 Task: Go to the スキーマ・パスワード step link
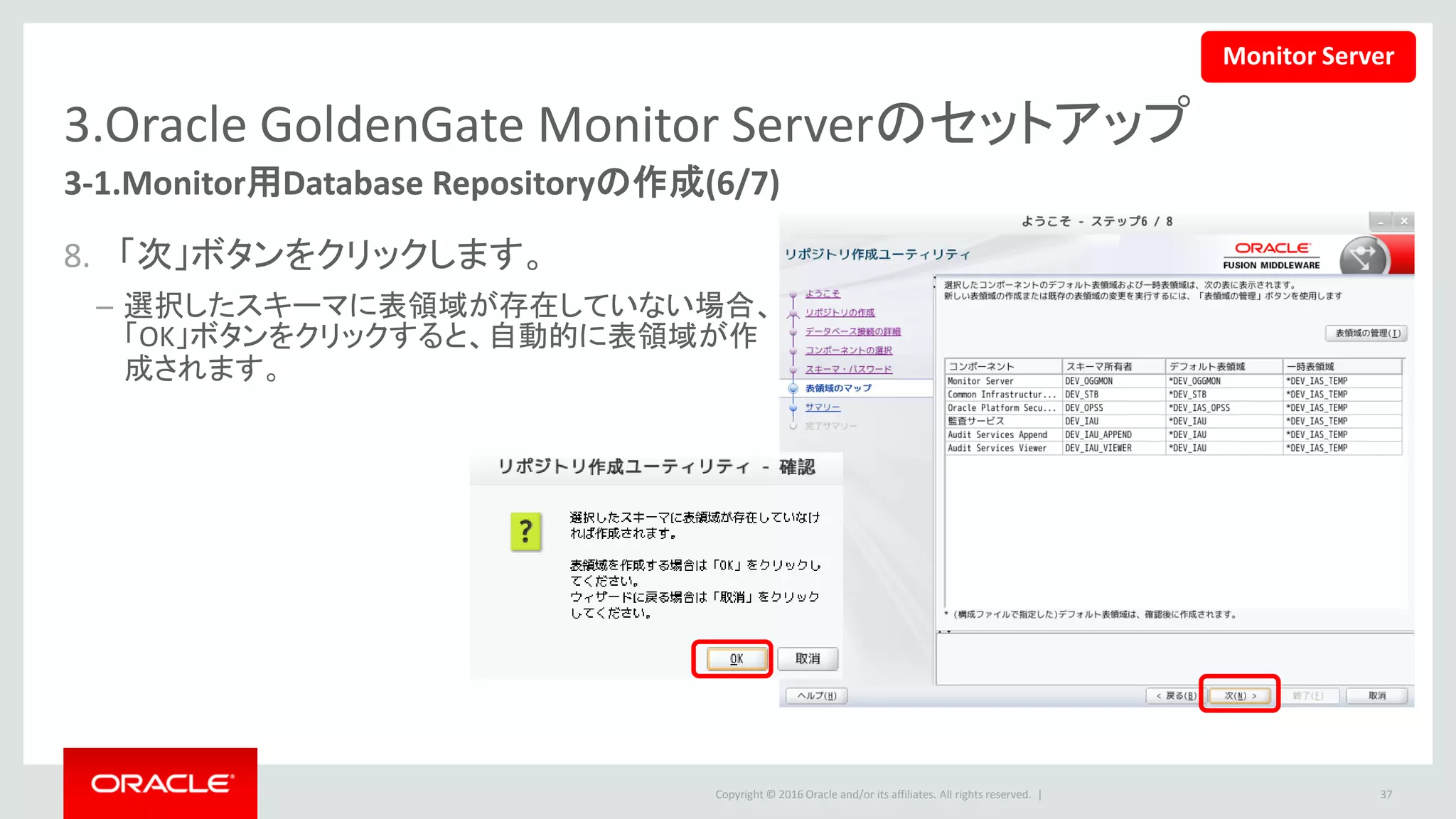848,369
